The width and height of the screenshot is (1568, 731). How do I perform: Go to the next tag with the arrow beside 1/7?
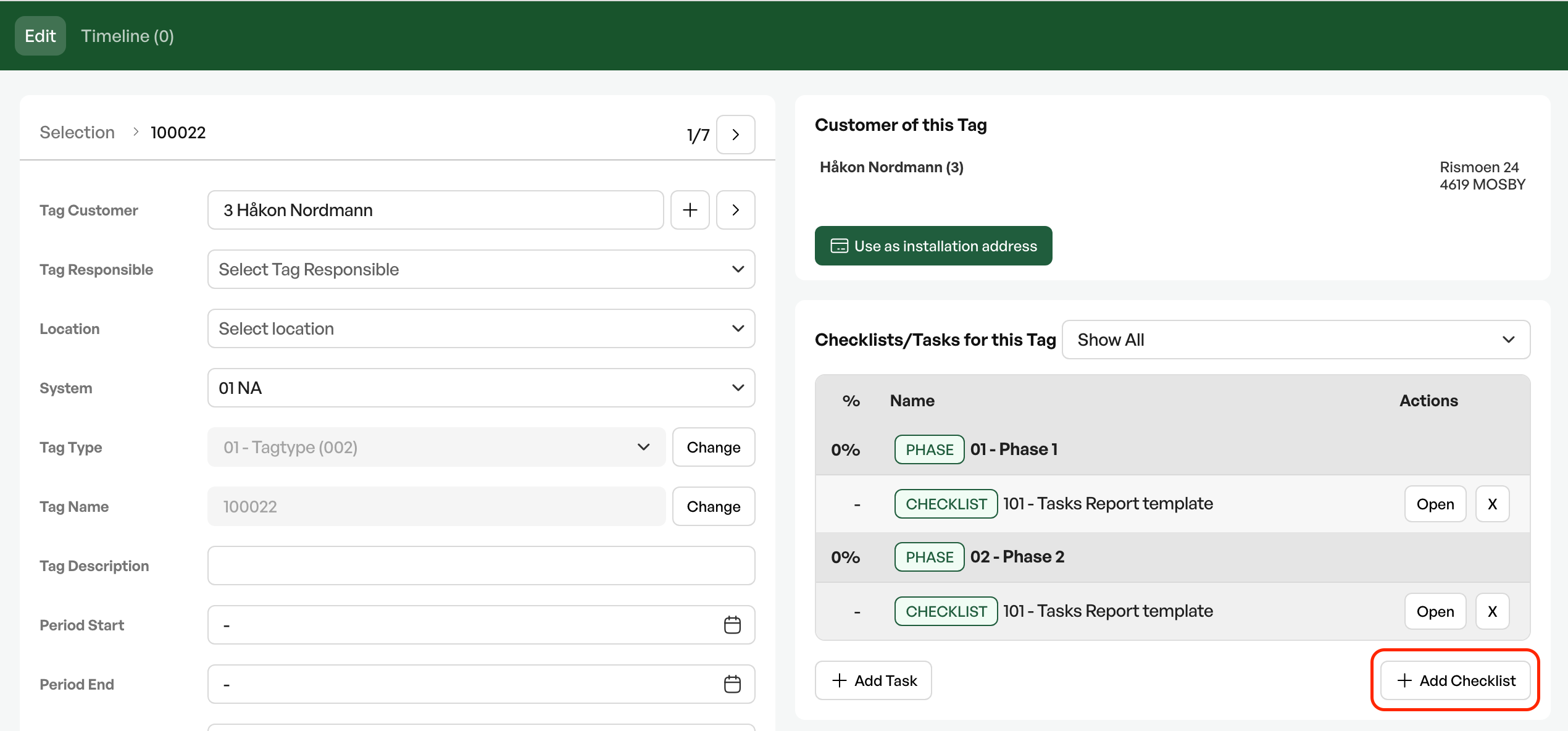tap(735, 135)
